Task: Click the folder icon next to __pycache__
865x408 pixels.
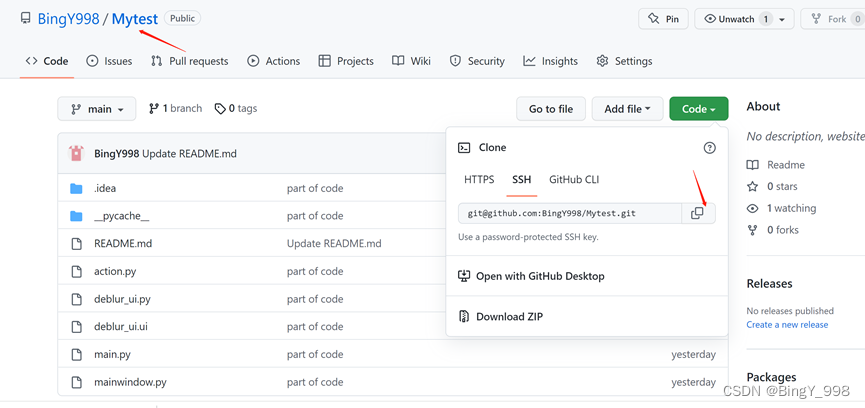Action: pos(76,216)
